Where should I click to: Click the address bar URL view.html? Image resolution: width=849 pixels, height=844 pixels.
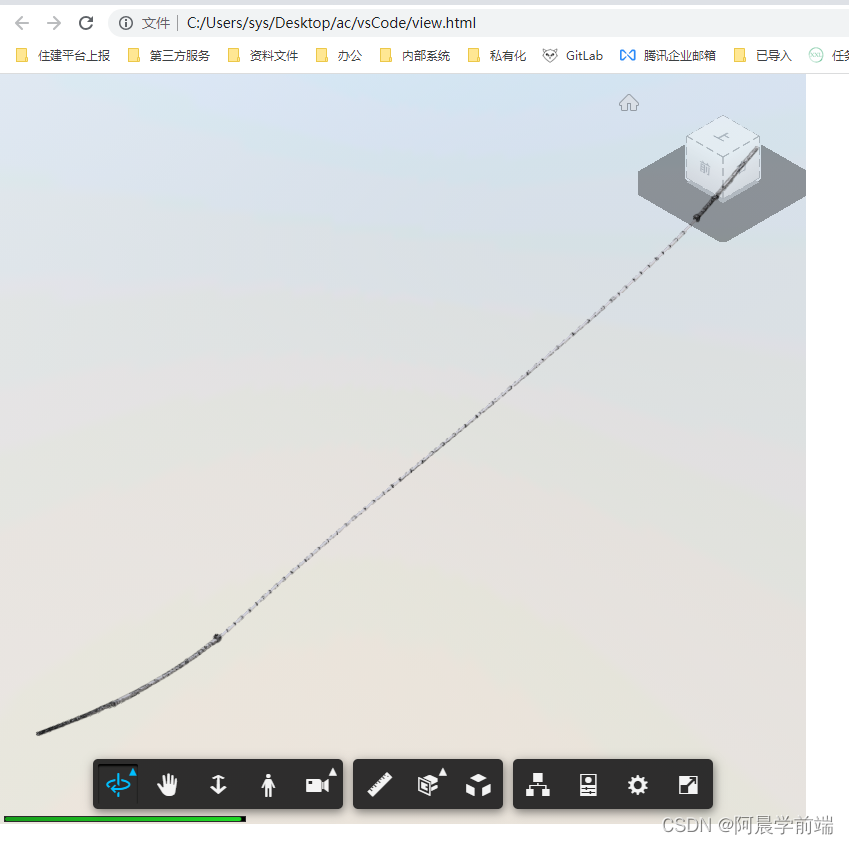click(331, 23)
